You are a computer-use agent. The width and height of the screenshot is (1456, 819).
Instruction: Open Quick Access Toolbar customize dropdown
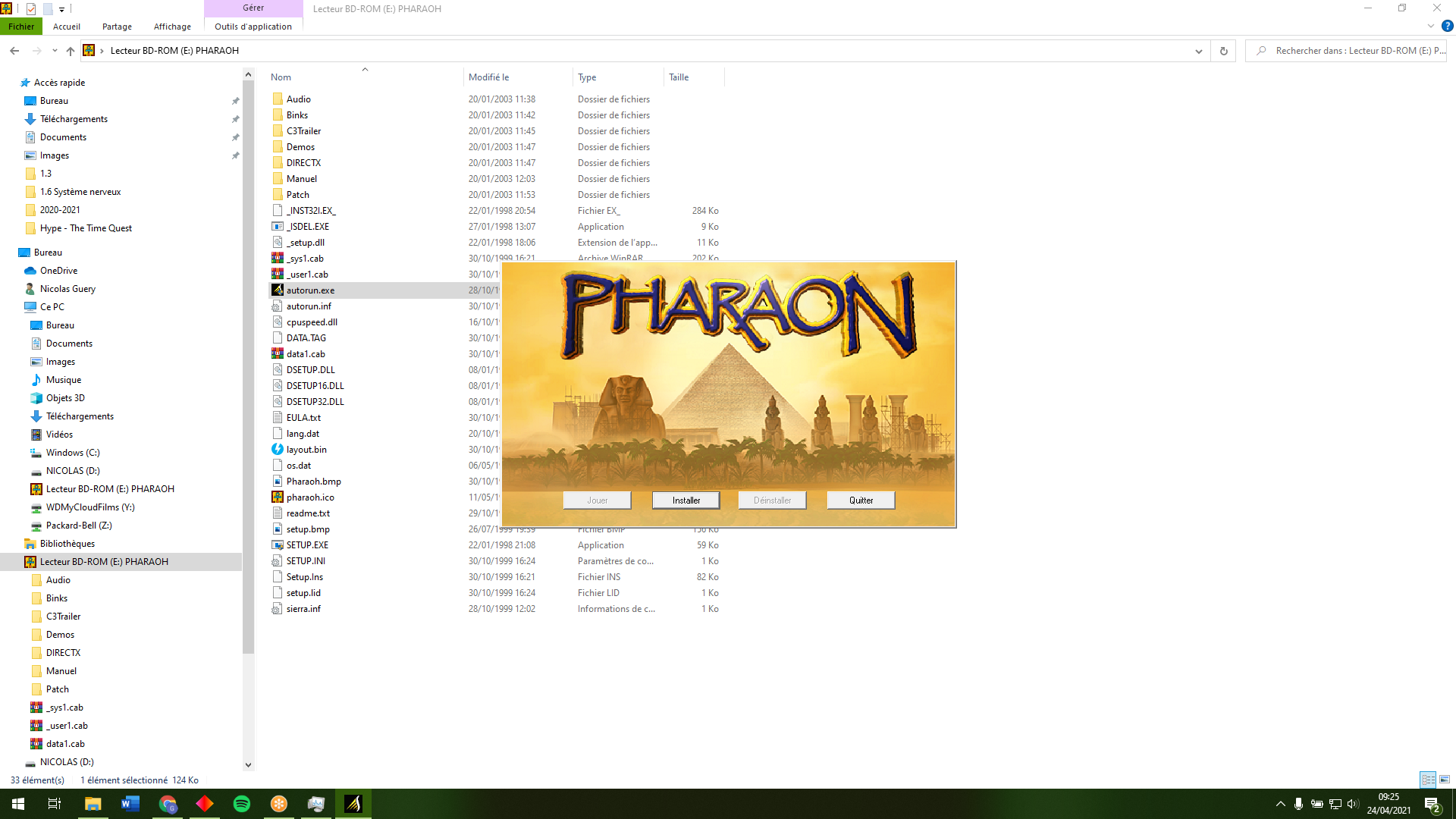pyautogui.click(x=62, y=9)
